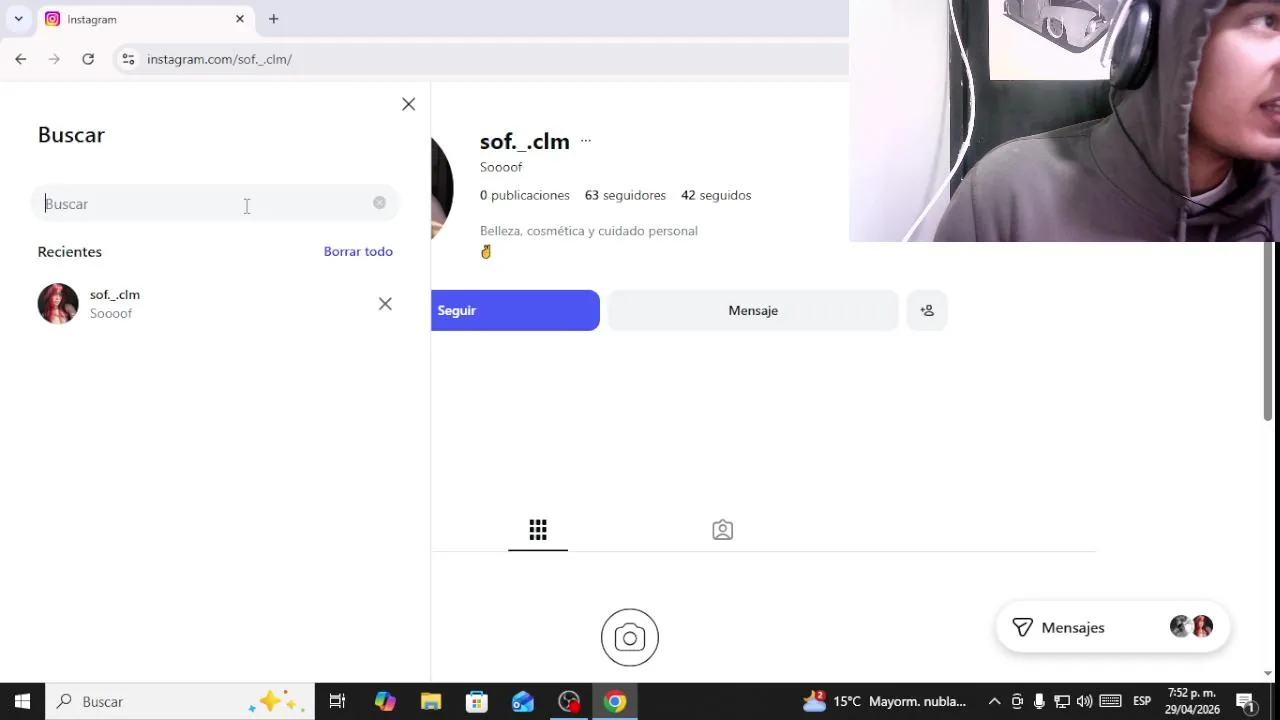Show hidden system tray icons
Screen dimensions: 1280x720
pos(994,701)
